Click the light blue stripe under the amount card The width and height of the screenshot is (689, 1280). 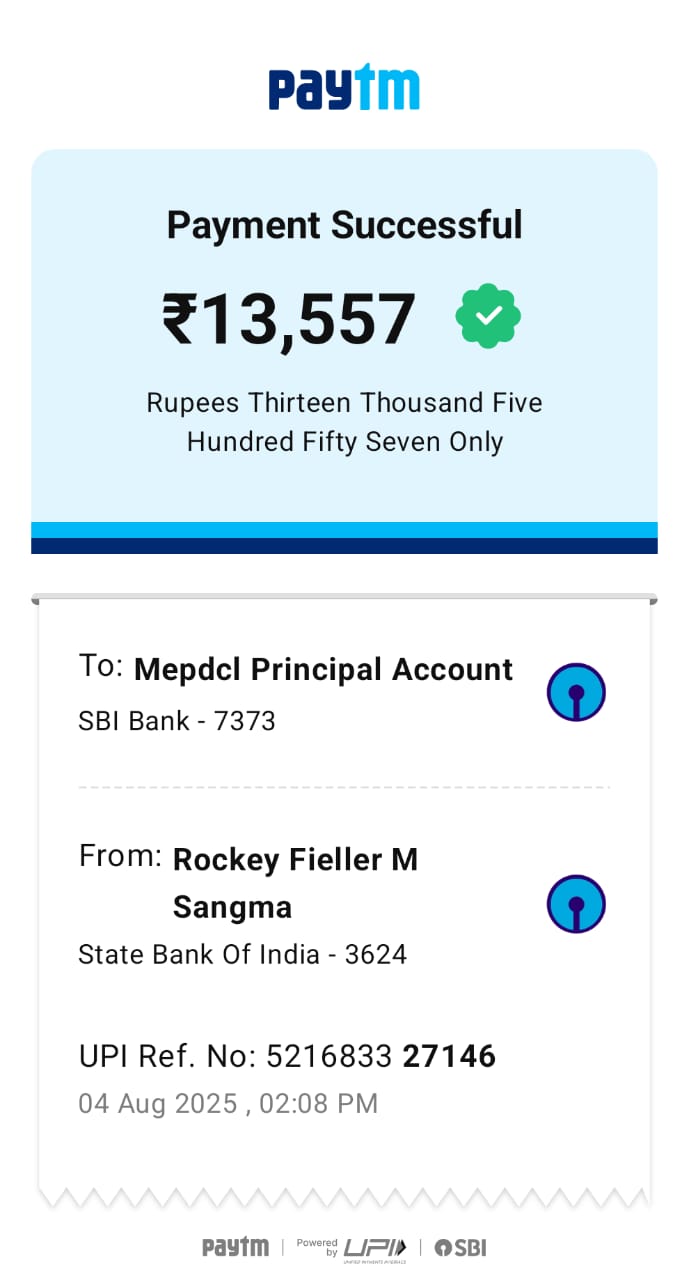click(344, 530)
